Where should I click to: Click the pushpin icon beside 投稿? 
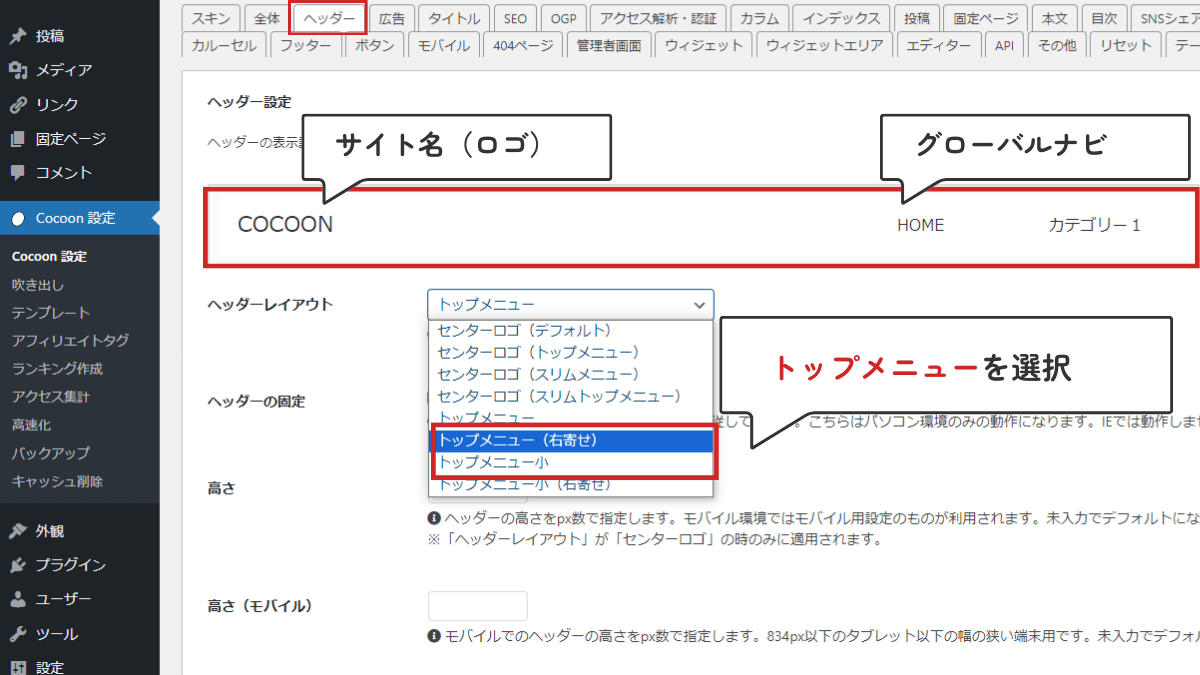click(18, 36)
